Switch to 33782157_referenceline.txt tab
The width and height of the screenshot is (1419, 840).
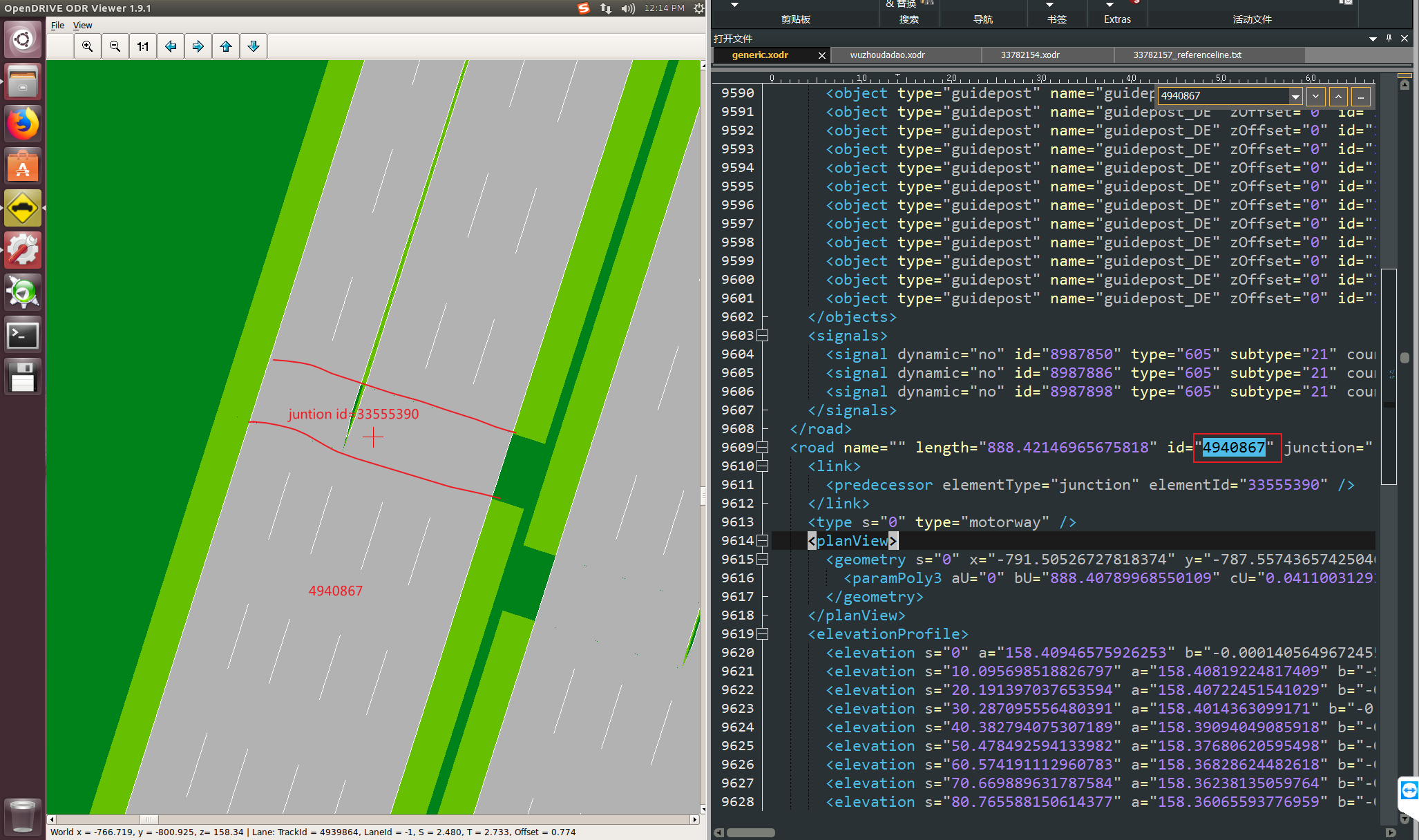coord(1187,55)
